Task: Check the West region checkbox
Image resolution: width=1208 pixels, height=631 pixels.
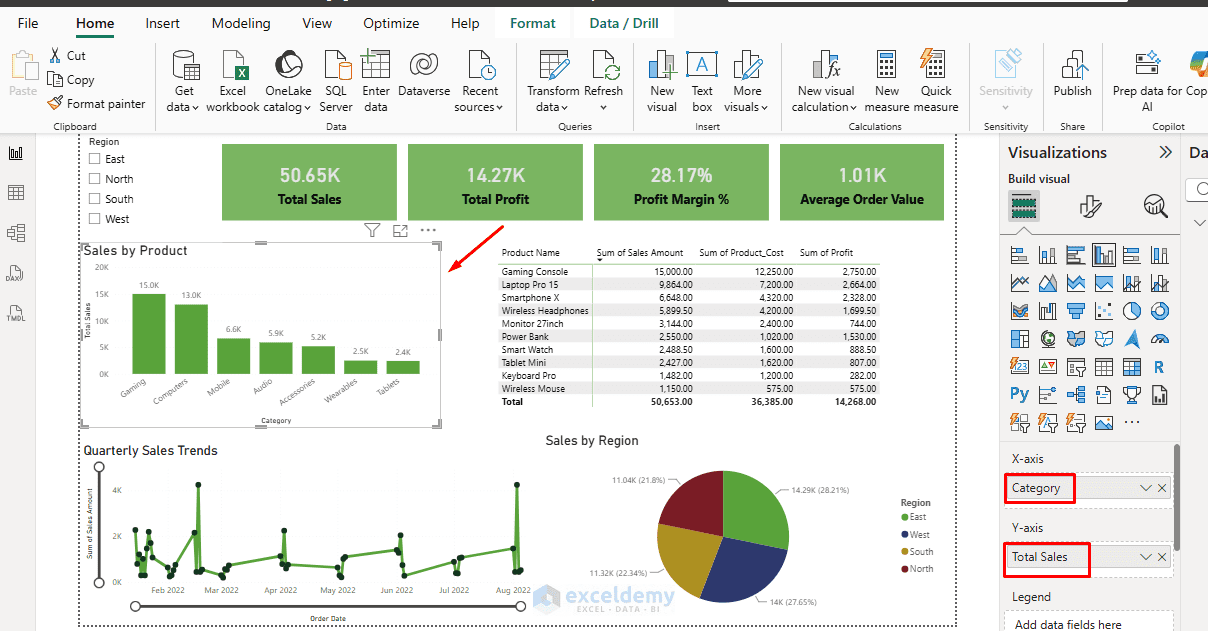Action: (x=95, y=219)
